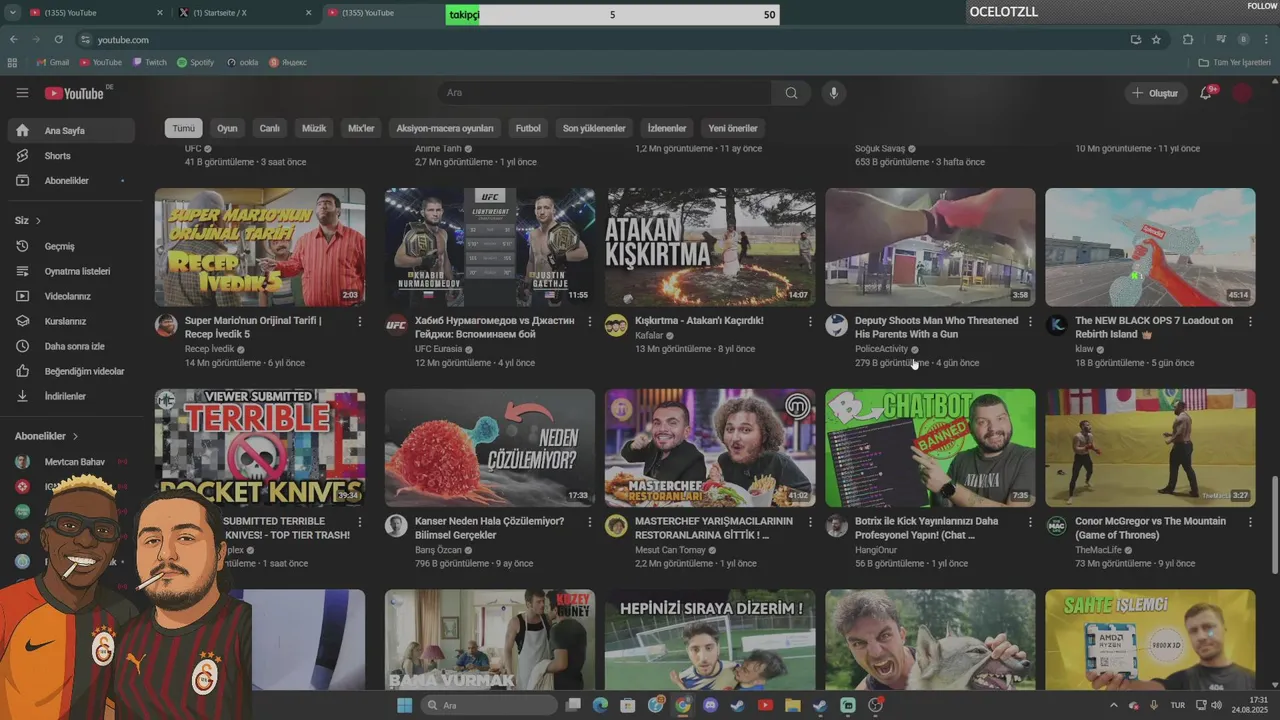Open browser extensions puzzle icon

pos(1188,39)
